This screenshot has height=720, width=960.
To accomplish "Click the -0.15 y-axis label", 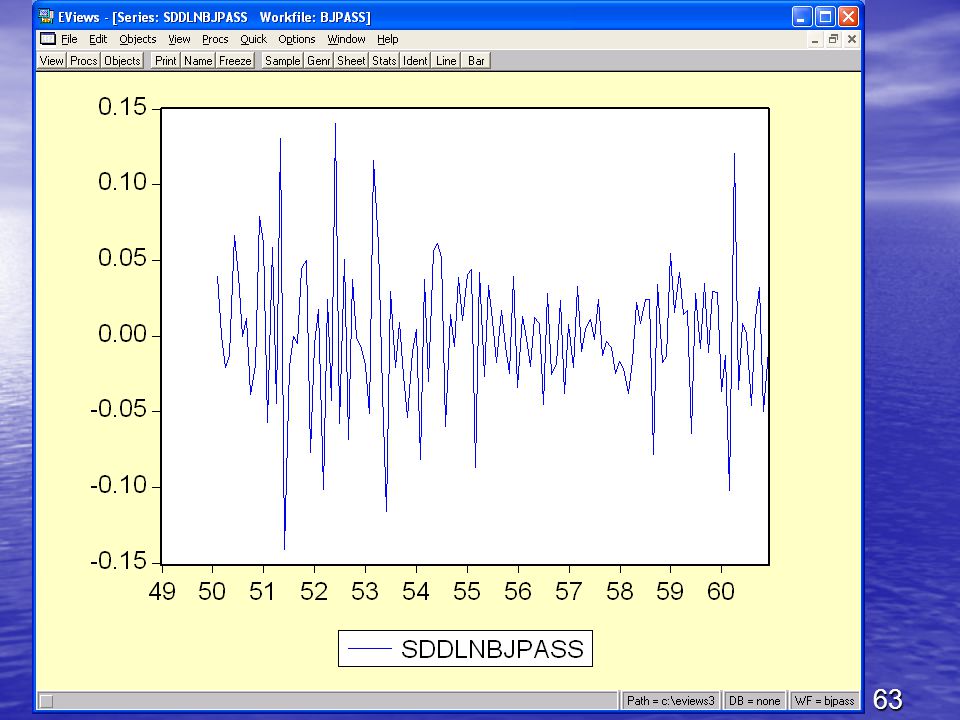I will point(119,561).
